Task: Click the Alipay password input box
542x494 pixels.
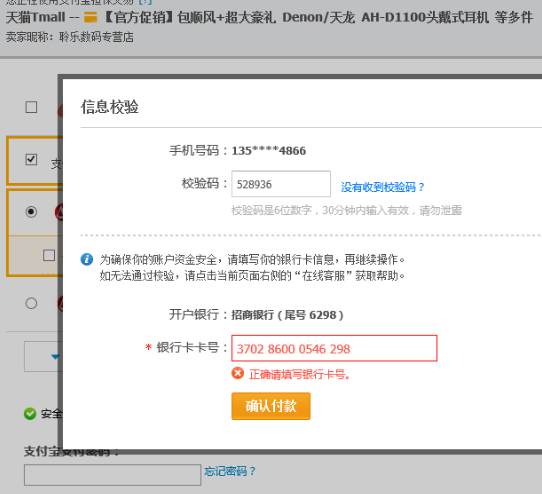Action: [112, 475]
